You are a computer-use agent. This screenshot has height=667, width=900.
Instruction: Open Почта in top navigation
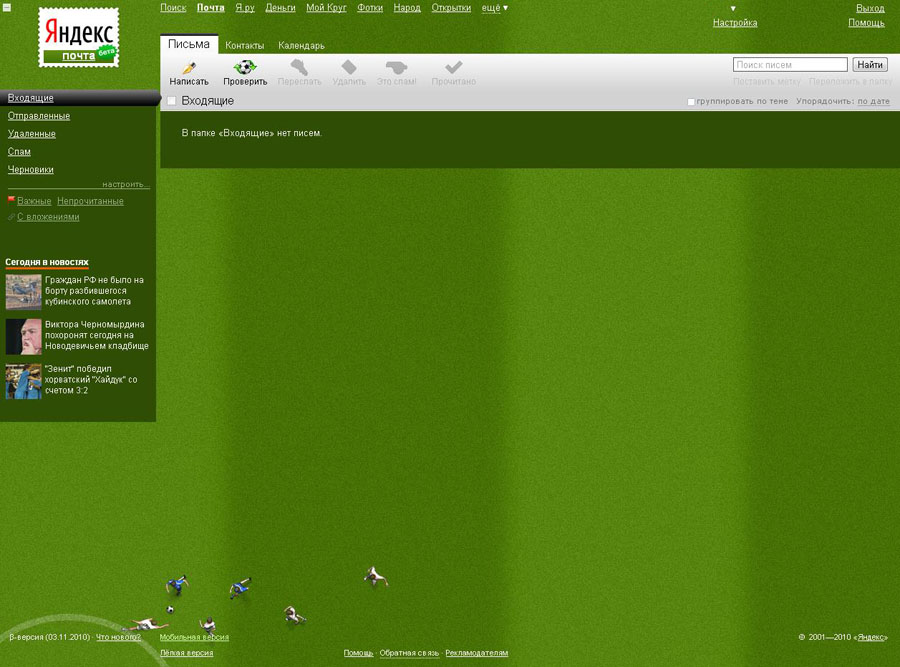(x=211, y=8)
